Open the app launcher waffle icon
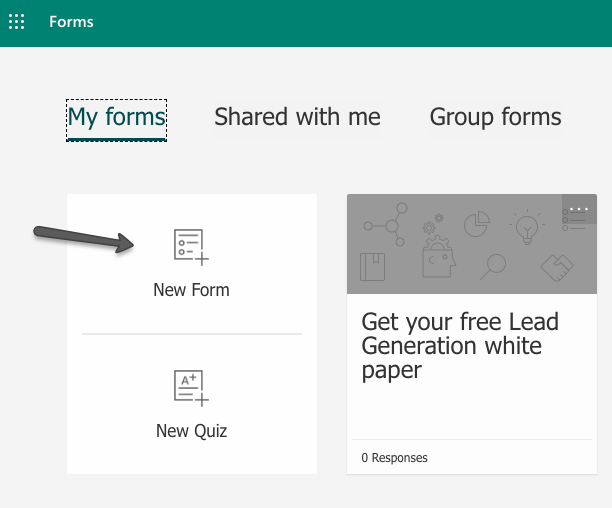612x508 pixels. (17, 22)
